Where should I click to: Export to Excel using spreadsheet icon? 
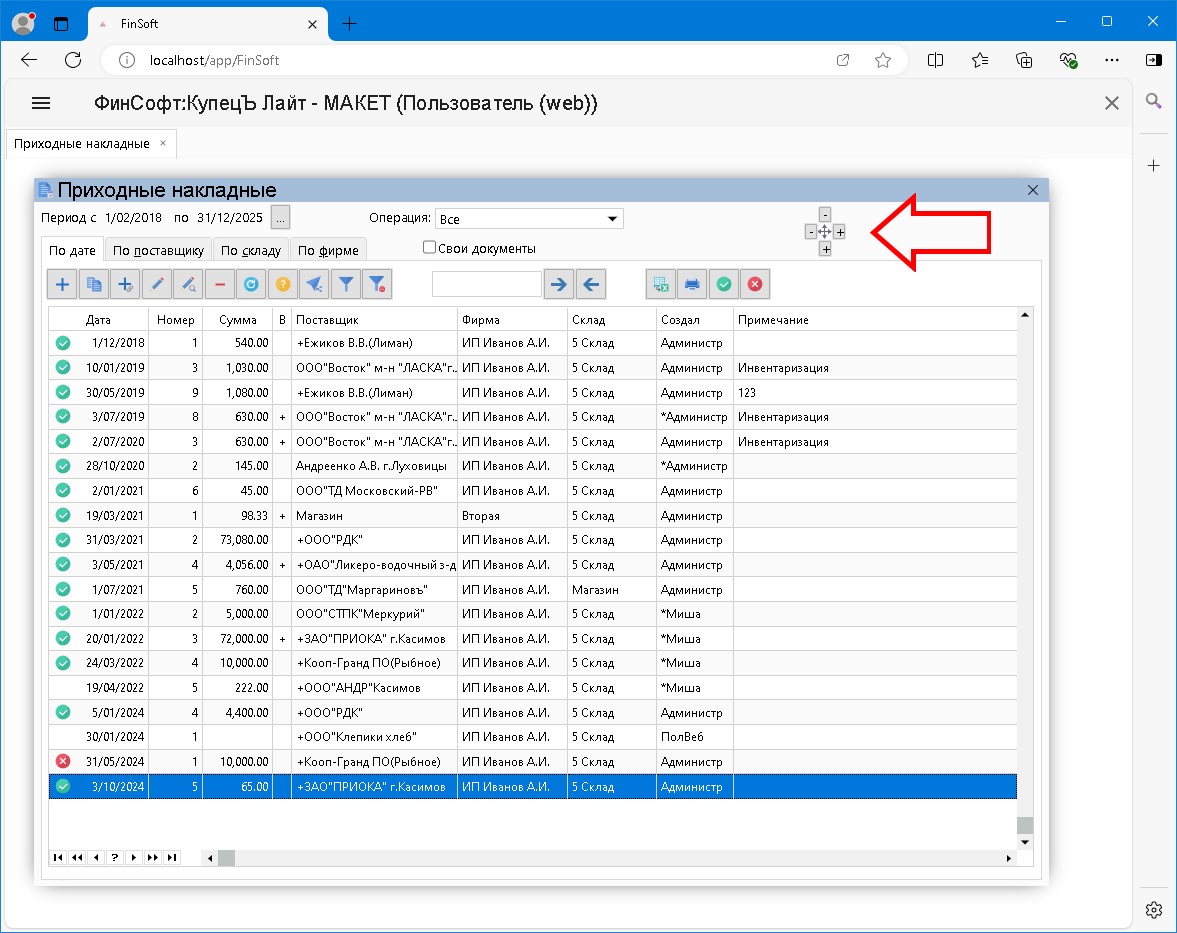pyautogui.click(x=660, y=285)
